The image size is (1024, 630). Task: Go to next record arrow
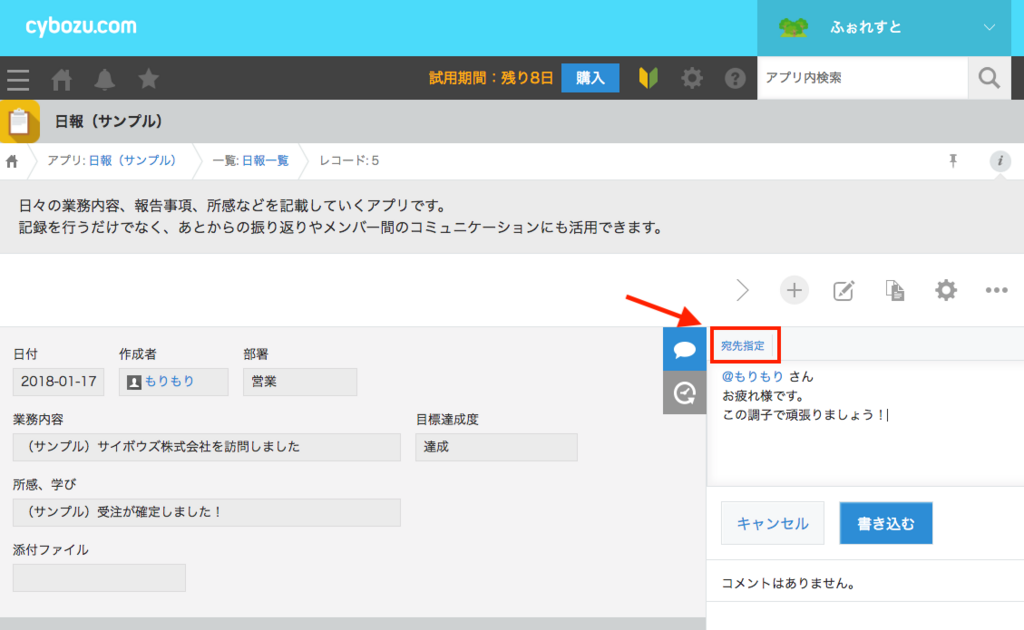[743, 290]
